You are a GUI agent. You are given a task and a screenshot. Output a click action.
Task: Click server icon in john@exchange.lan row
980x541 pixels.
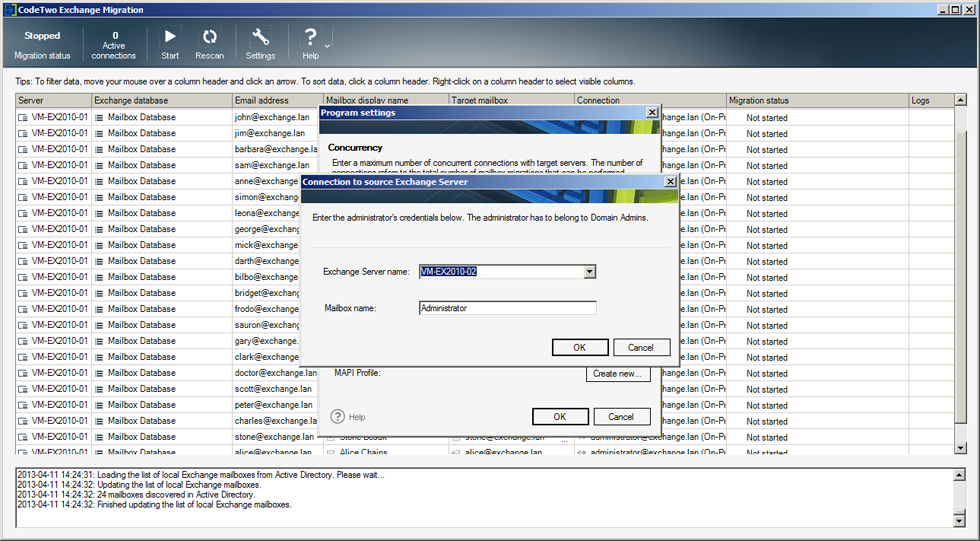[23, 117]
